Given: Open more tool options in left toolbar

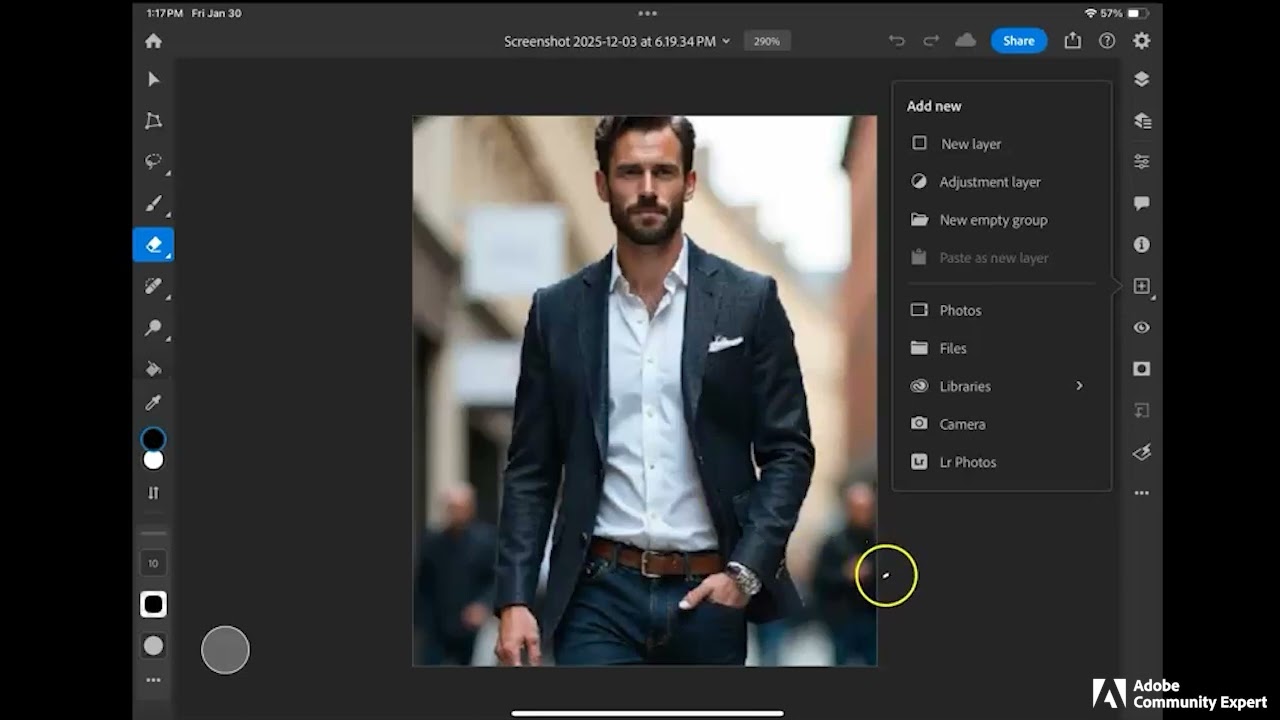Looking at the screenshot, I should pos(153,680).
